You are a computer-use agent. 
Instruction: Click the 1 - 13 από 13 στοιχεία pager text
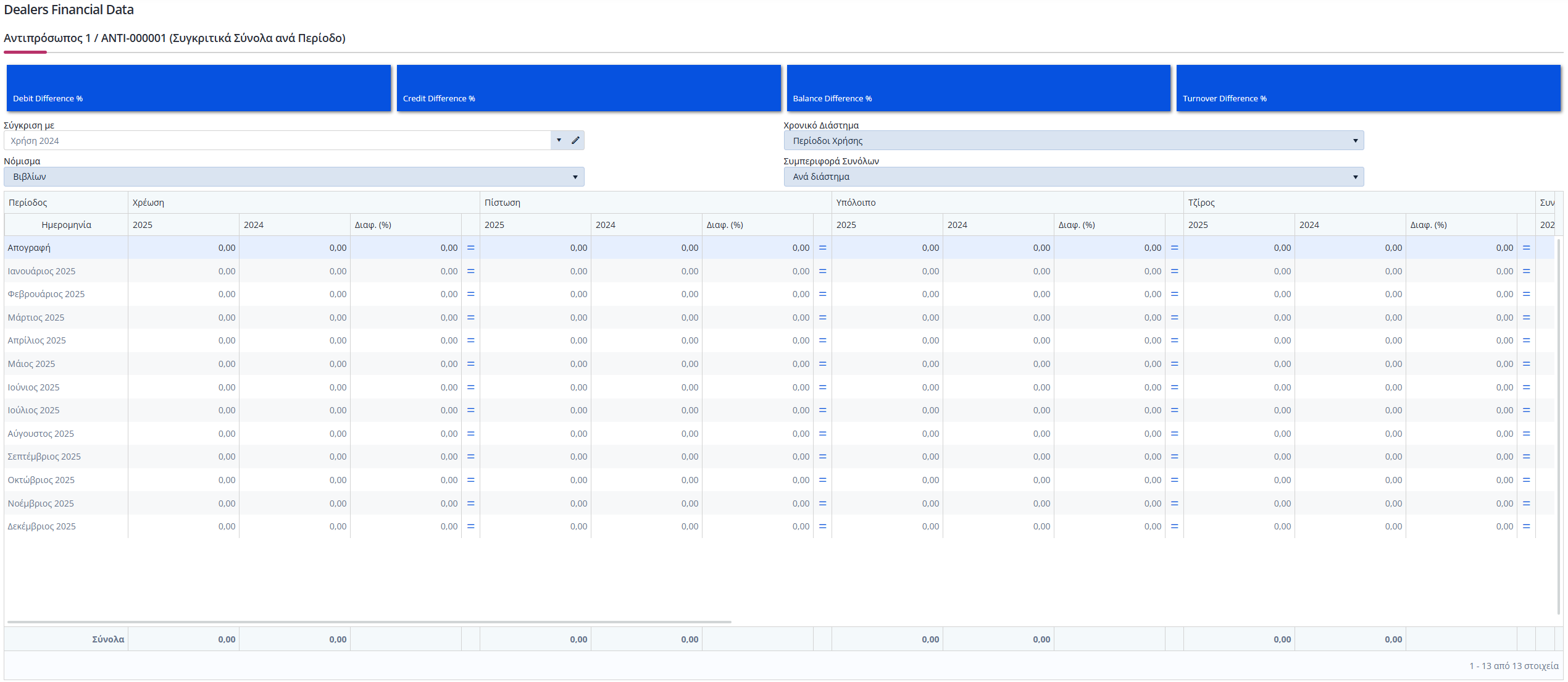[x=1514, y=666]
